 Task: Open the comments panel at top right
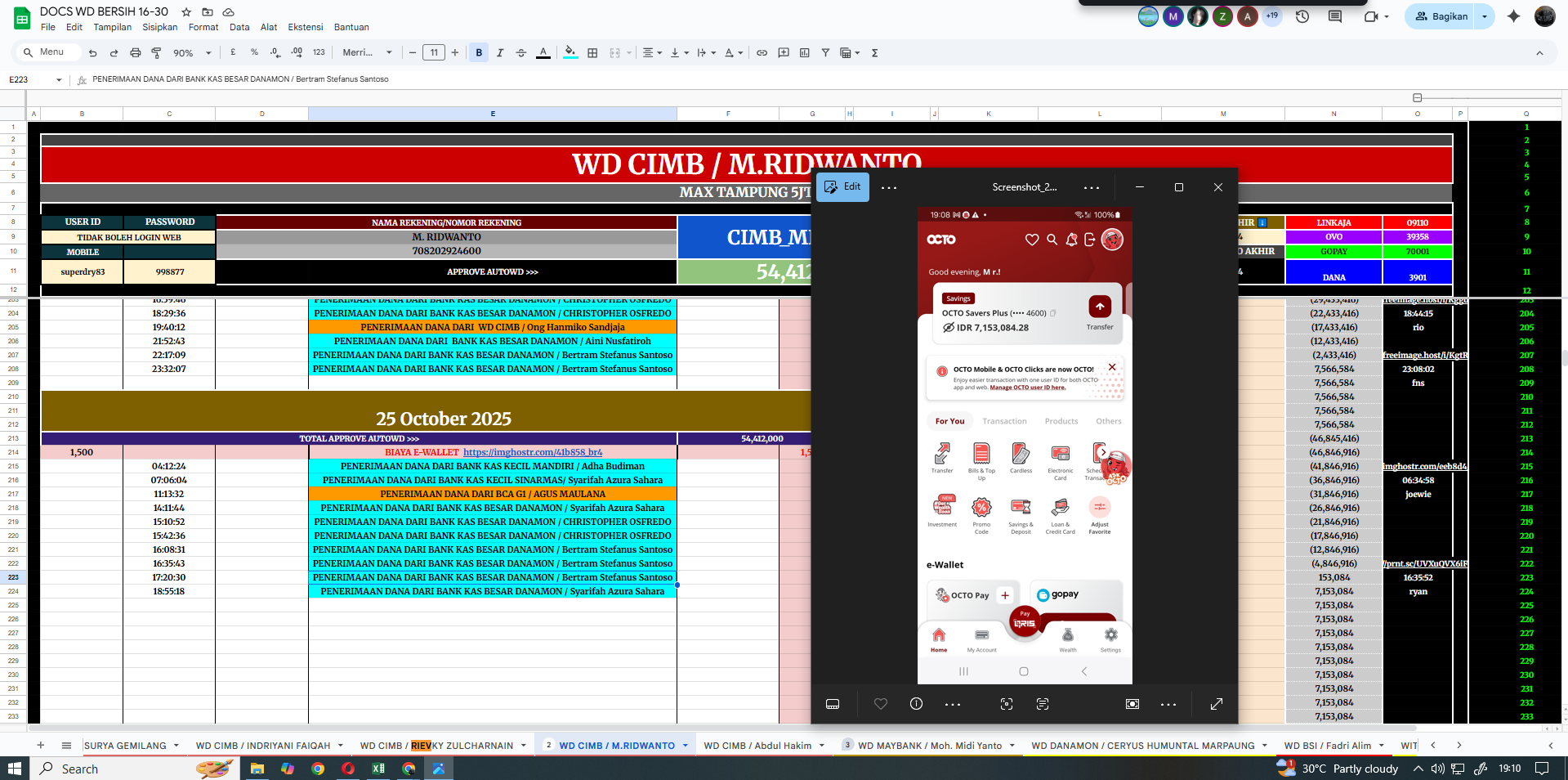tap(1335, 16)
